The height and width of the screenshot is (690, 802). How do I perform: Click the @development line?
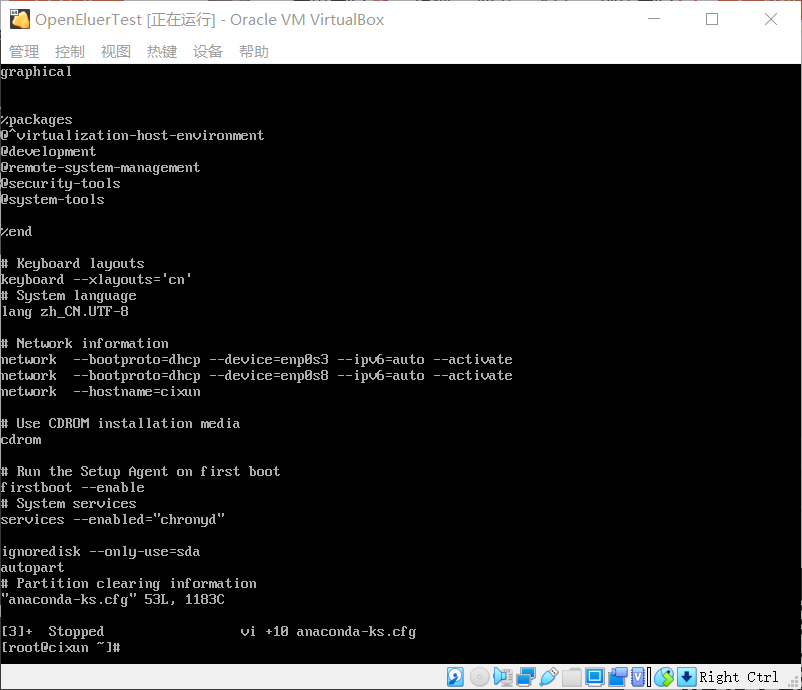coord(48,151)
